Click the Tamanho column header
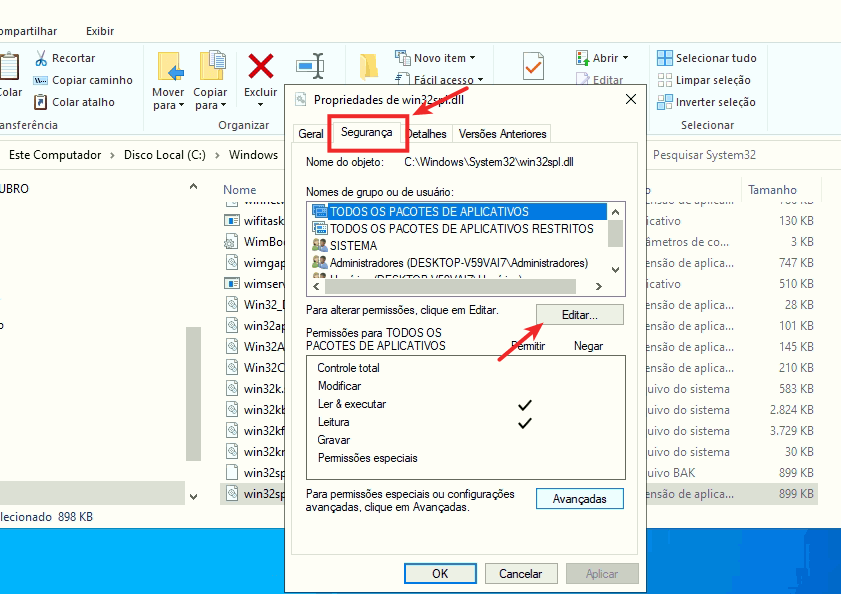This screenshot has width=841, height=594. (x=772, y=190)
